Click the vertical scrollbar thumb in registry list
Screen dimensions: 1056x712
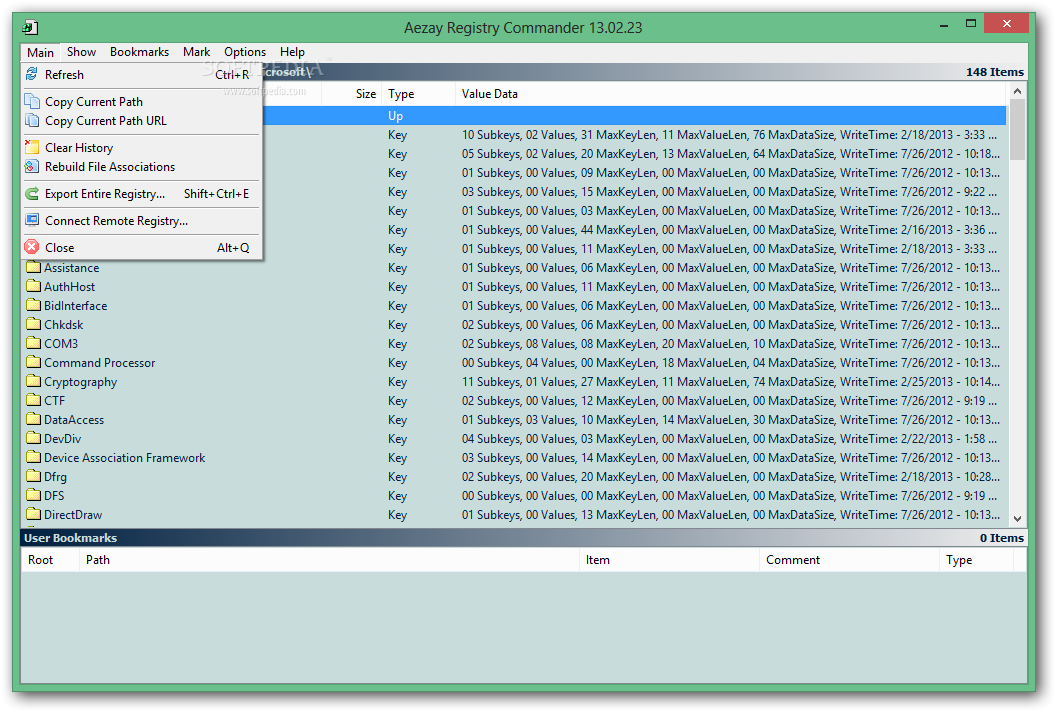click(x=1017, y=129)
